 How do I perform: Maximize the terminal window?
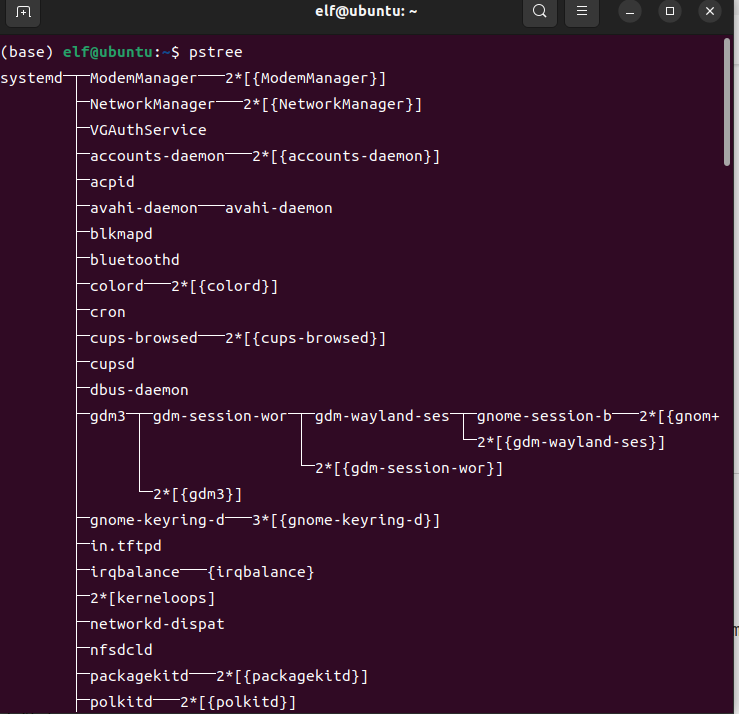(x=670, y=11)
